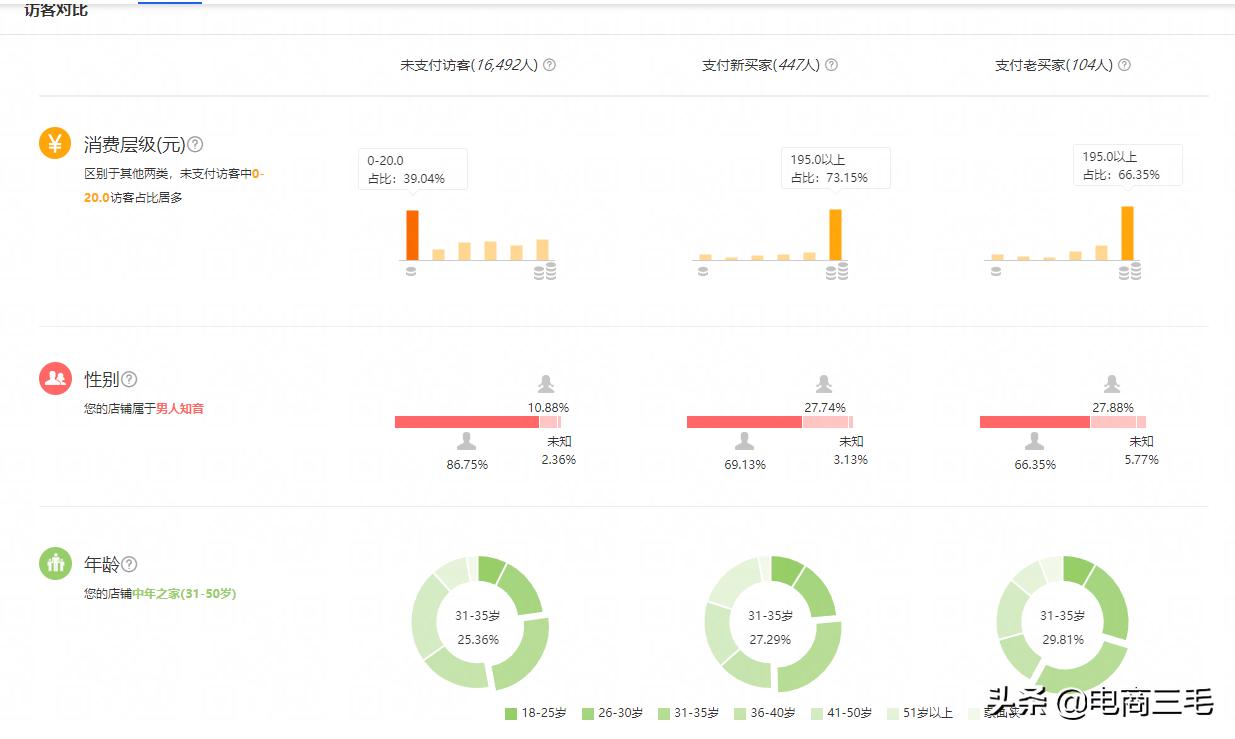Click single coin icon under 支付新买家 chart

click(x=703, y=272)
